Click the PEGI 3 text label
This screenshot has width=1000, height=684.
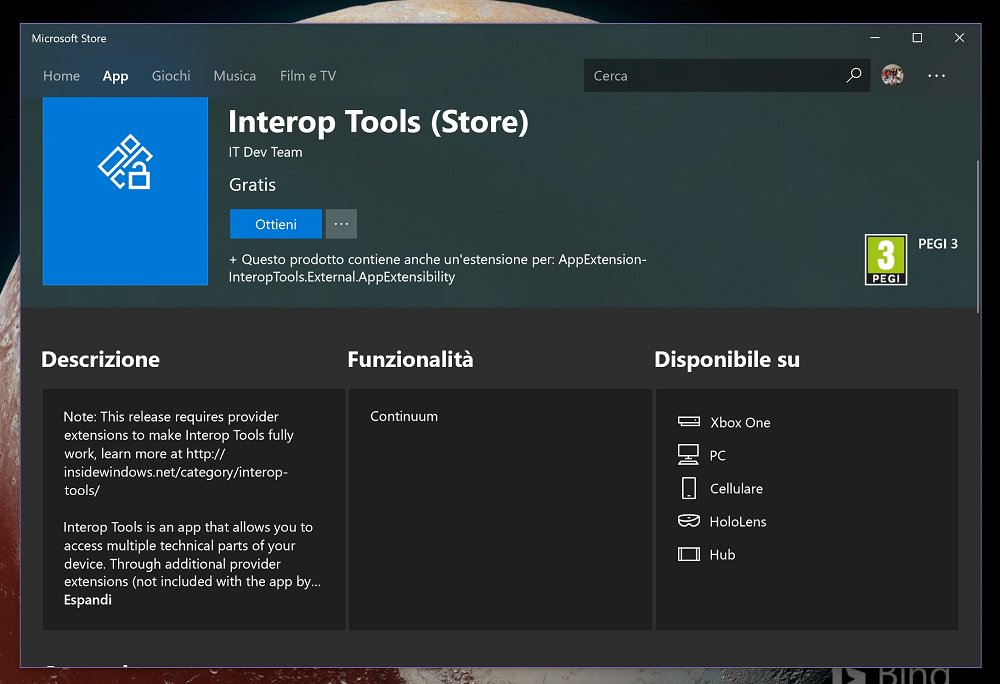click(938, 244)
